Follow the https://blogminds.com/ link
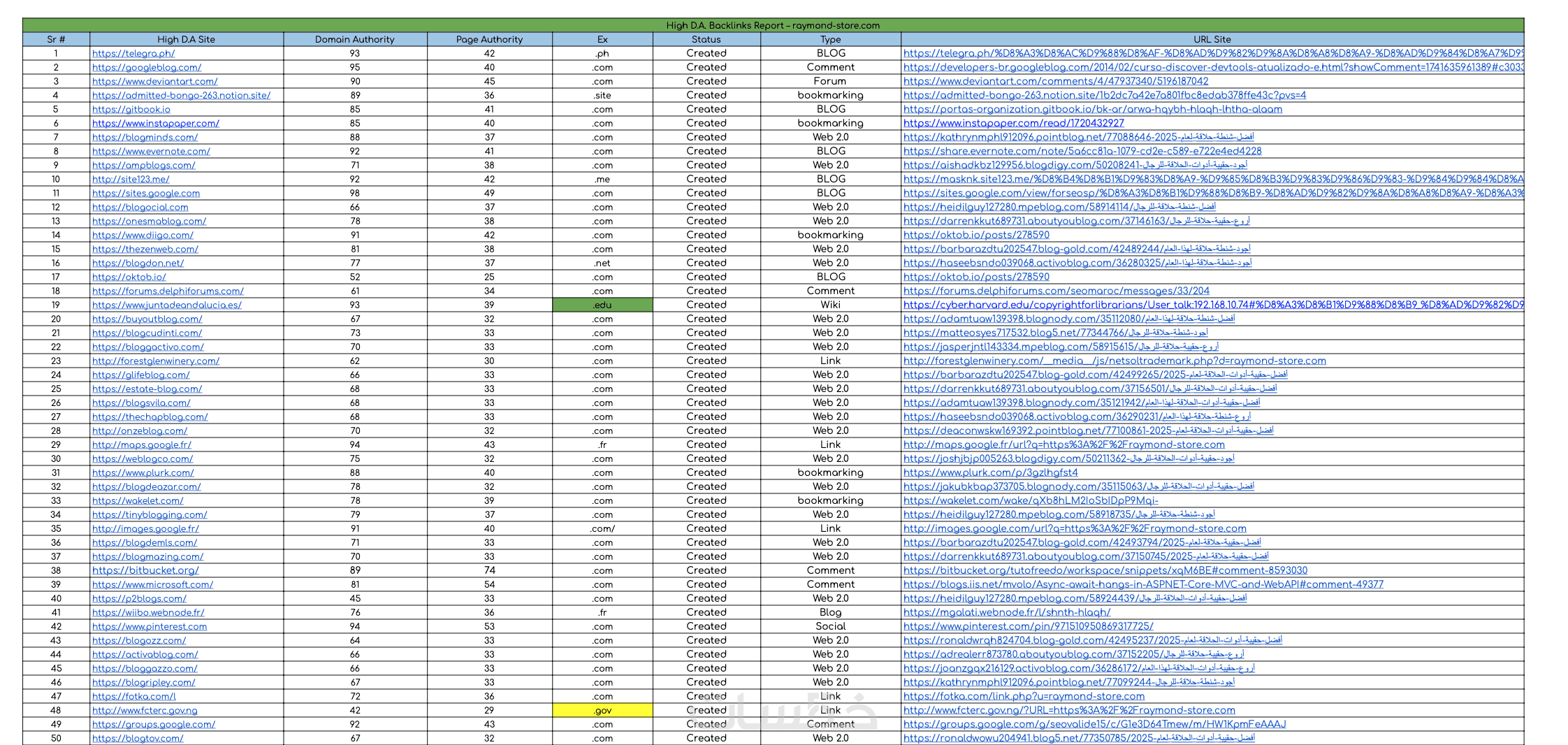 point(145,137)
